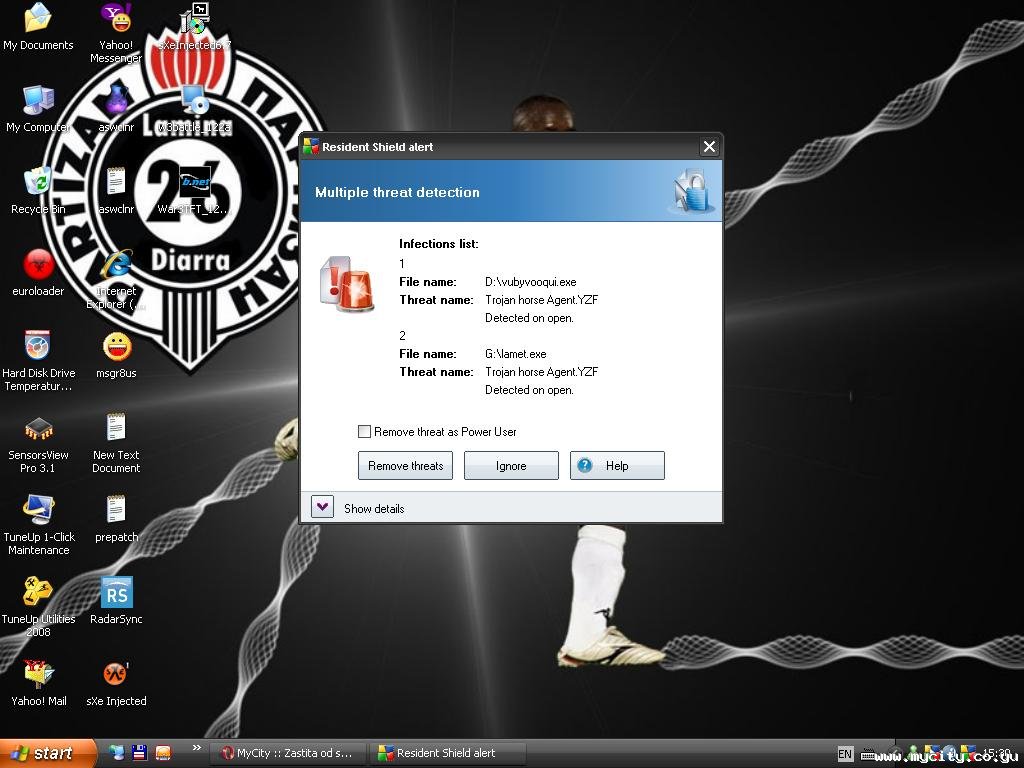Image resolution: width=1024 pixels, height=768 pixels.
Task: Open sXeInjected6.7 installer icon
Action: click(194, 26)
